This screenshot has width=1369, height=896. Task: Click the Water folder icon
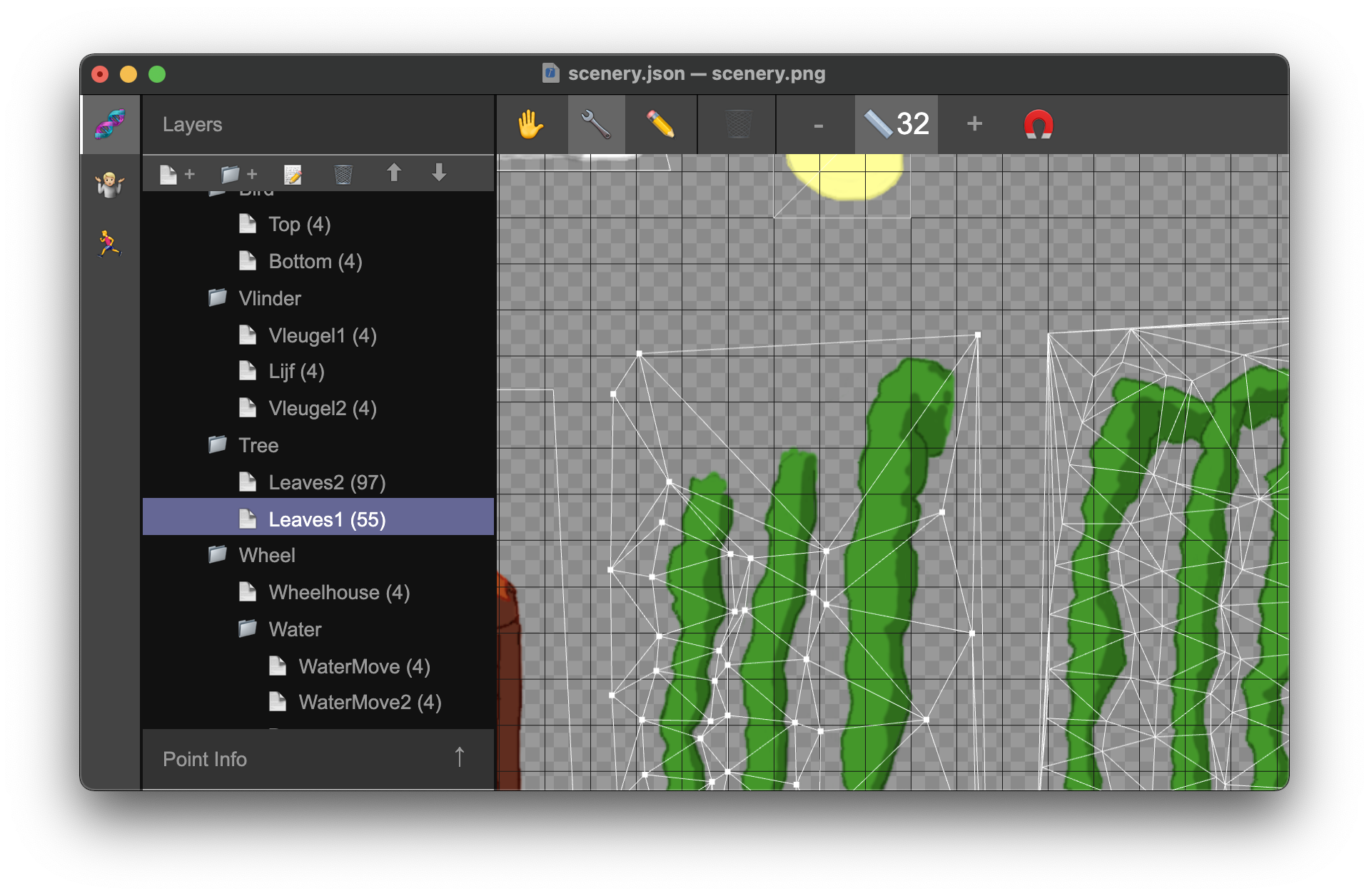(248, 628)
